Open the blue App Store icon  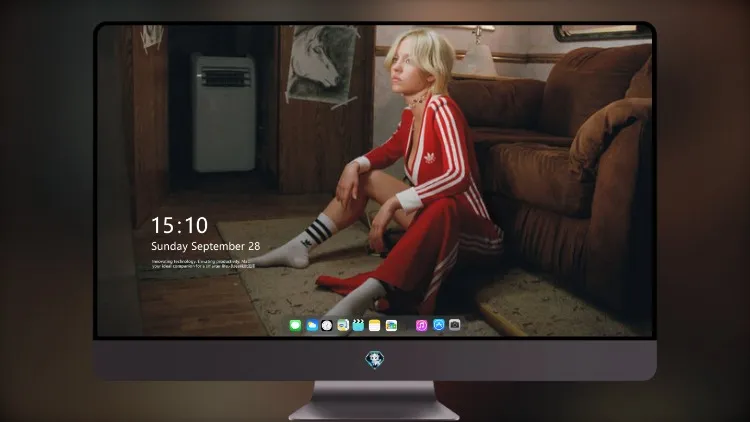pyautogui.click(x=439, y=325)
